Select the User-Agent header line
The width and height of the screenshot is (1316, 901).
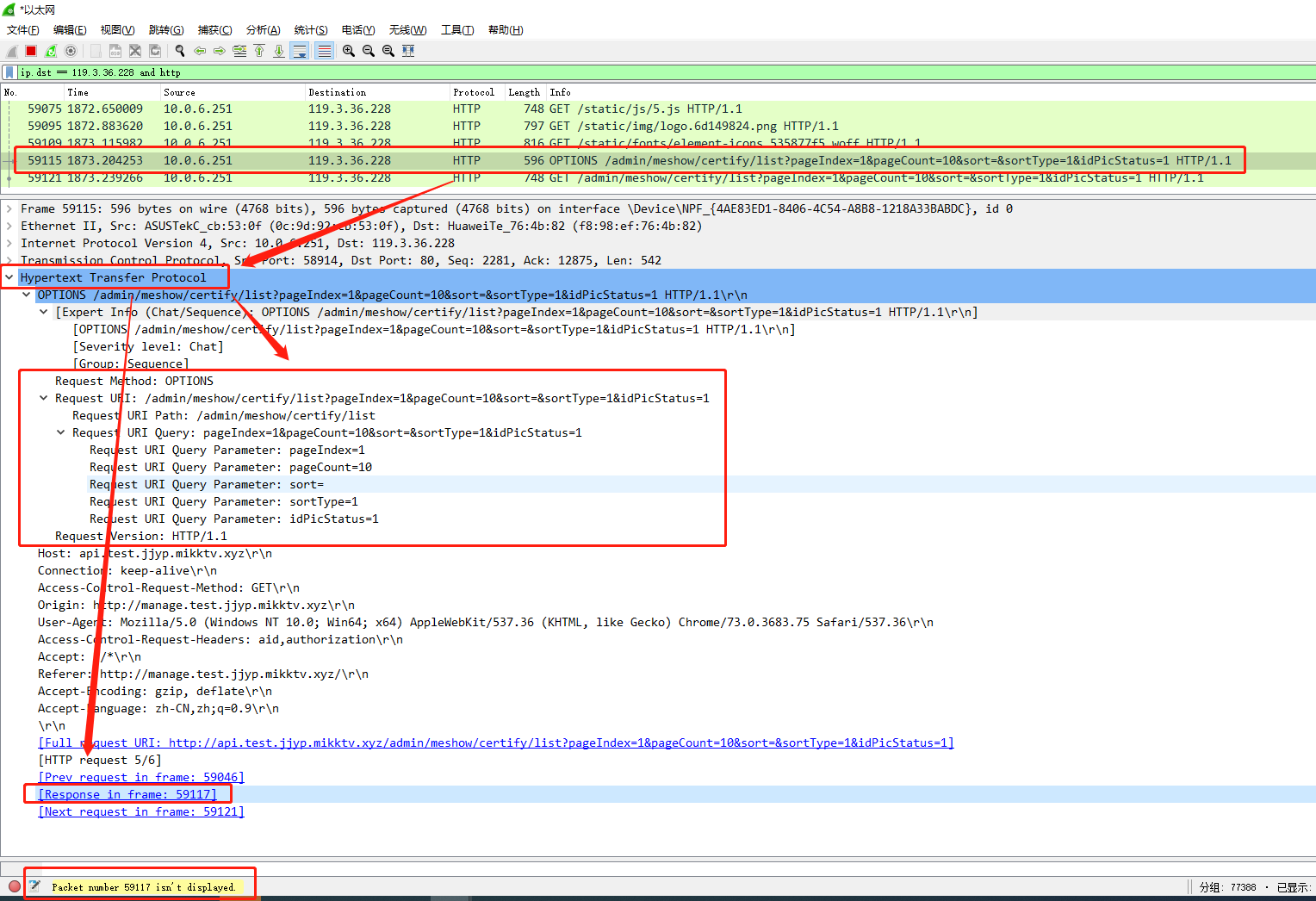(x=486, y=622)
